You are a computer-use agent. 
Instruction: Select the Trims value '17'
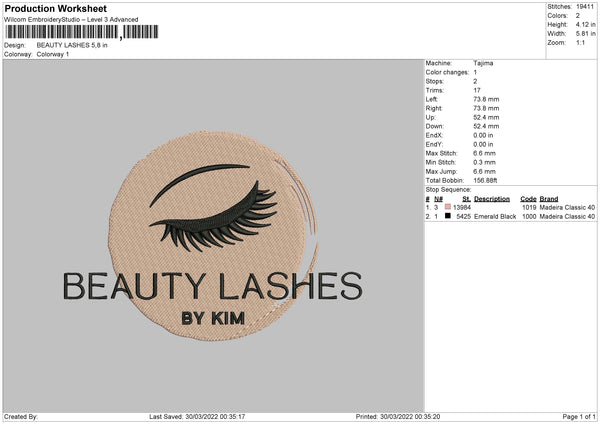(477, 90)
